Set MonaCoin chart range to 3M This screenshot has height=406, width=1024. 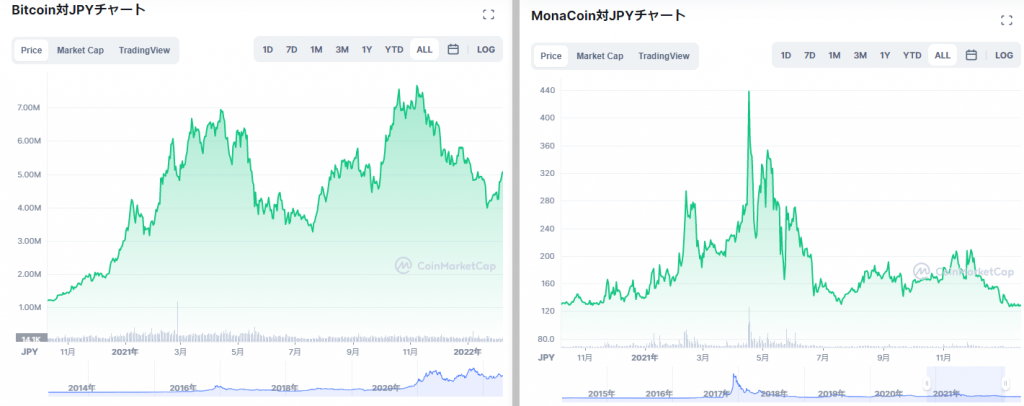[859, 55]
